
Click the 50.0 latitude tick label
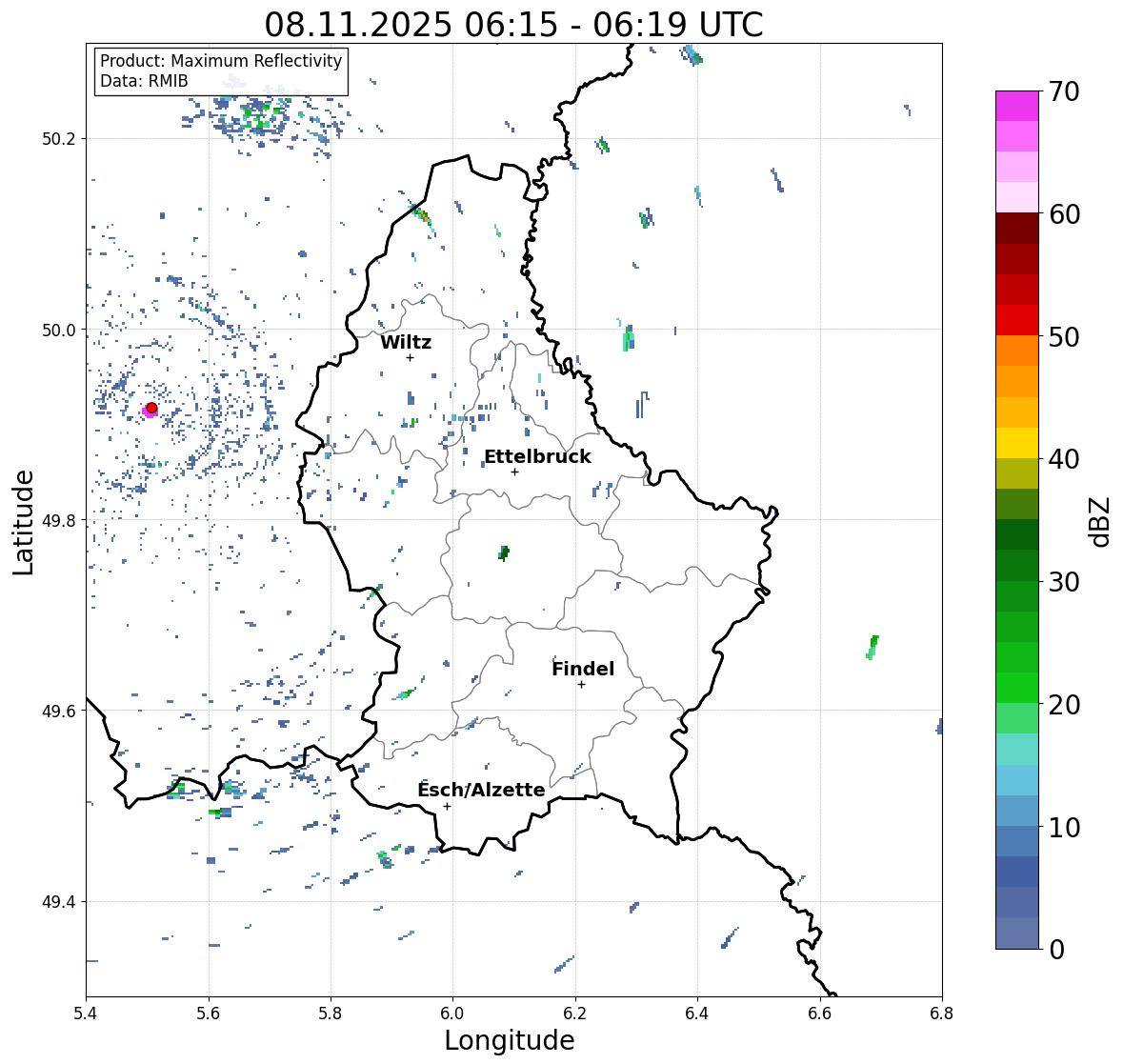(59, 331)
